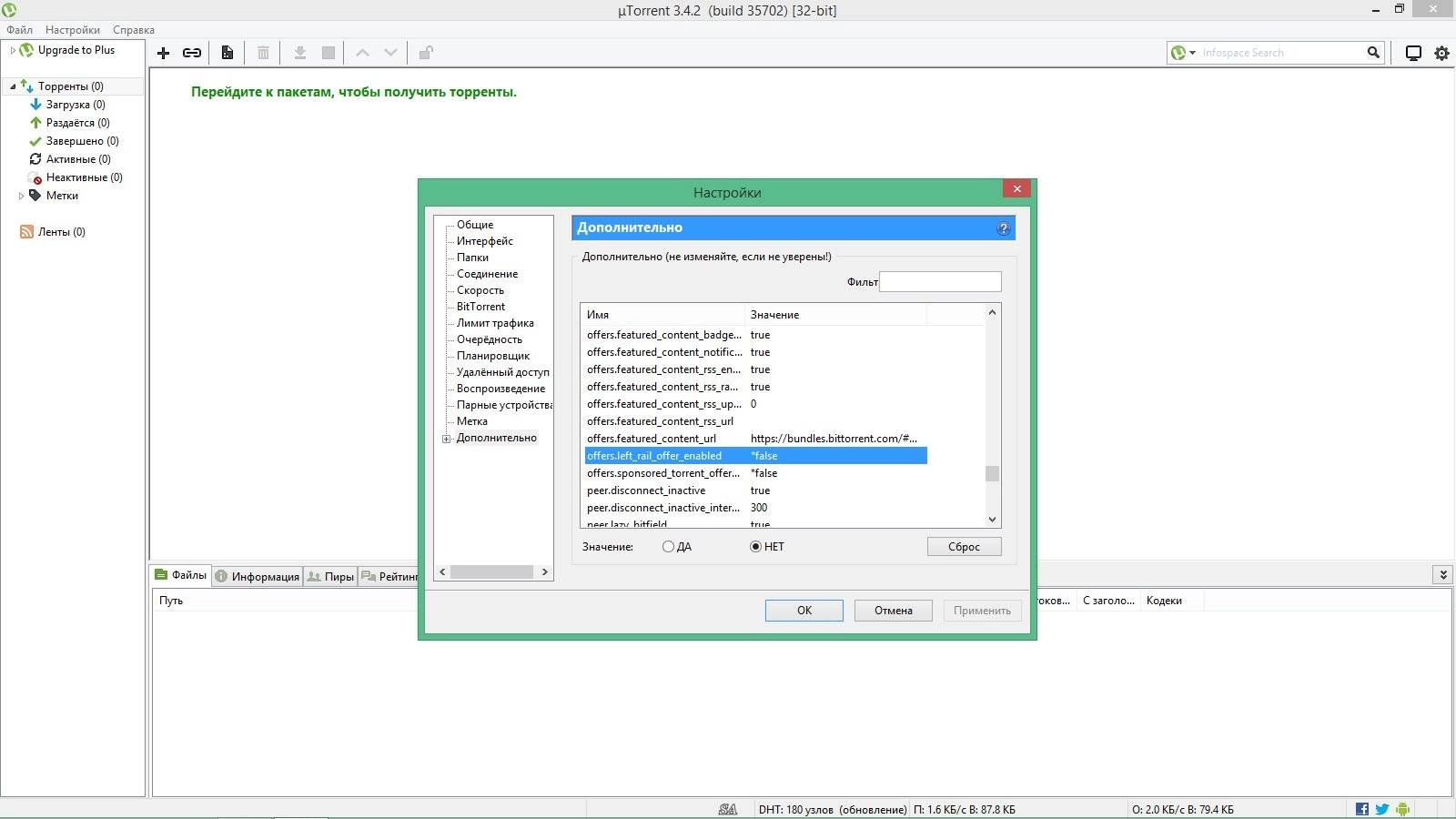Click the uTorrent logo in title bar
This screenshot has height=819, width=1456.
tap(9, 10)
